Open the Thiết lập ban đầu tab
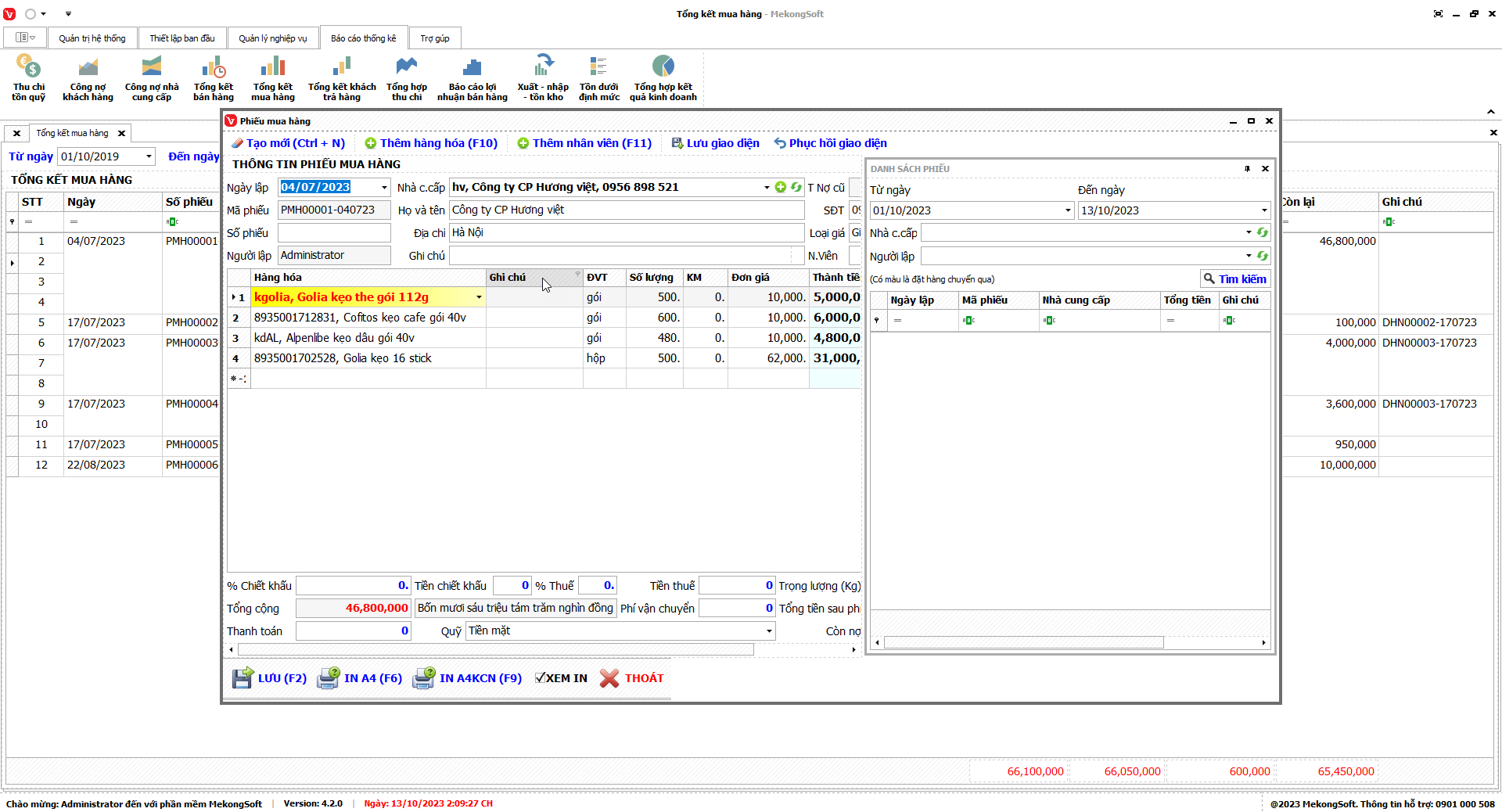This screenshot has height=812, width=1502. click(x=181, y=38)
